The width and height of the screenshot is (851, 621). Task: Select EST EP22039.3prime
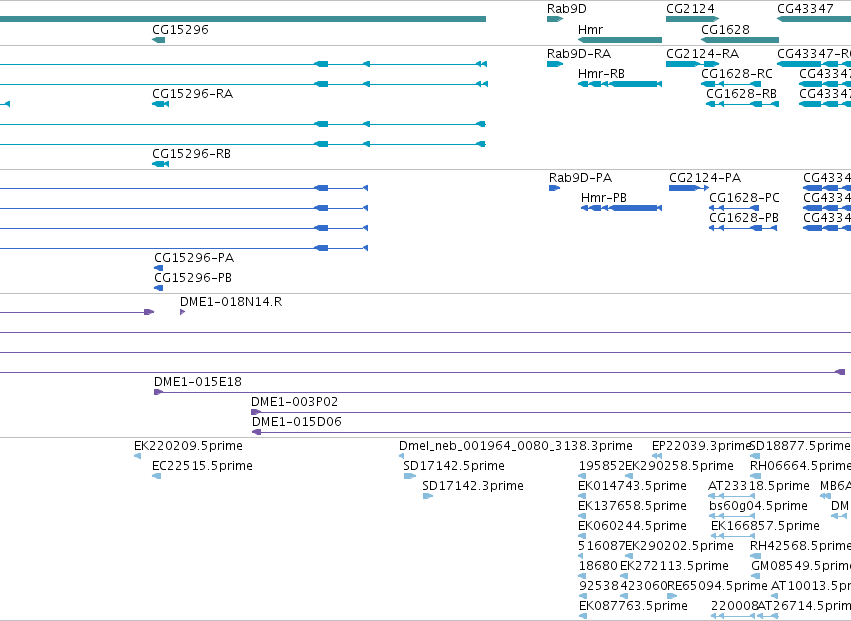point(701,446)
